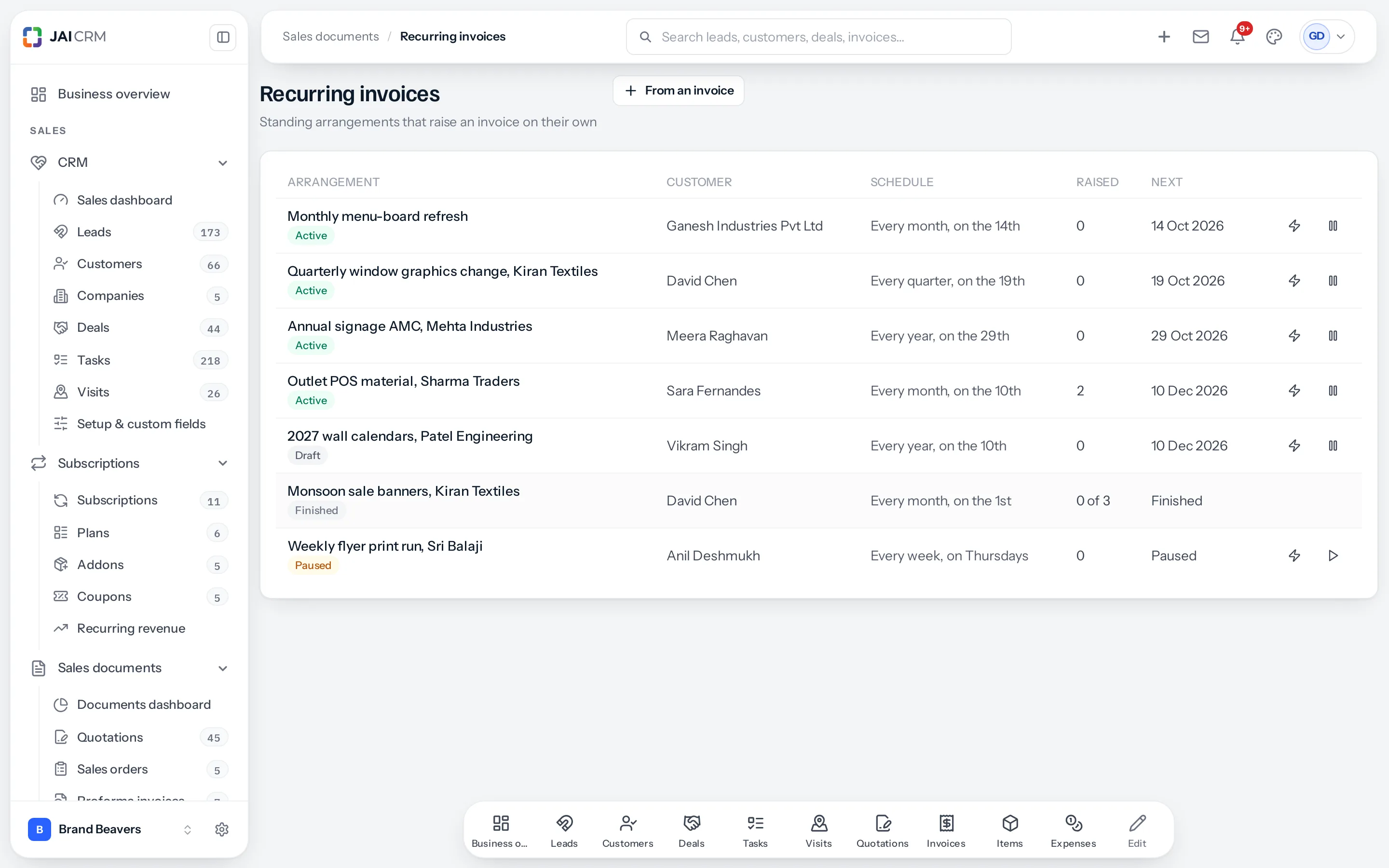Open the mail inbox icon
This screenshot has height=868, width=1389.
point(1201,37)
